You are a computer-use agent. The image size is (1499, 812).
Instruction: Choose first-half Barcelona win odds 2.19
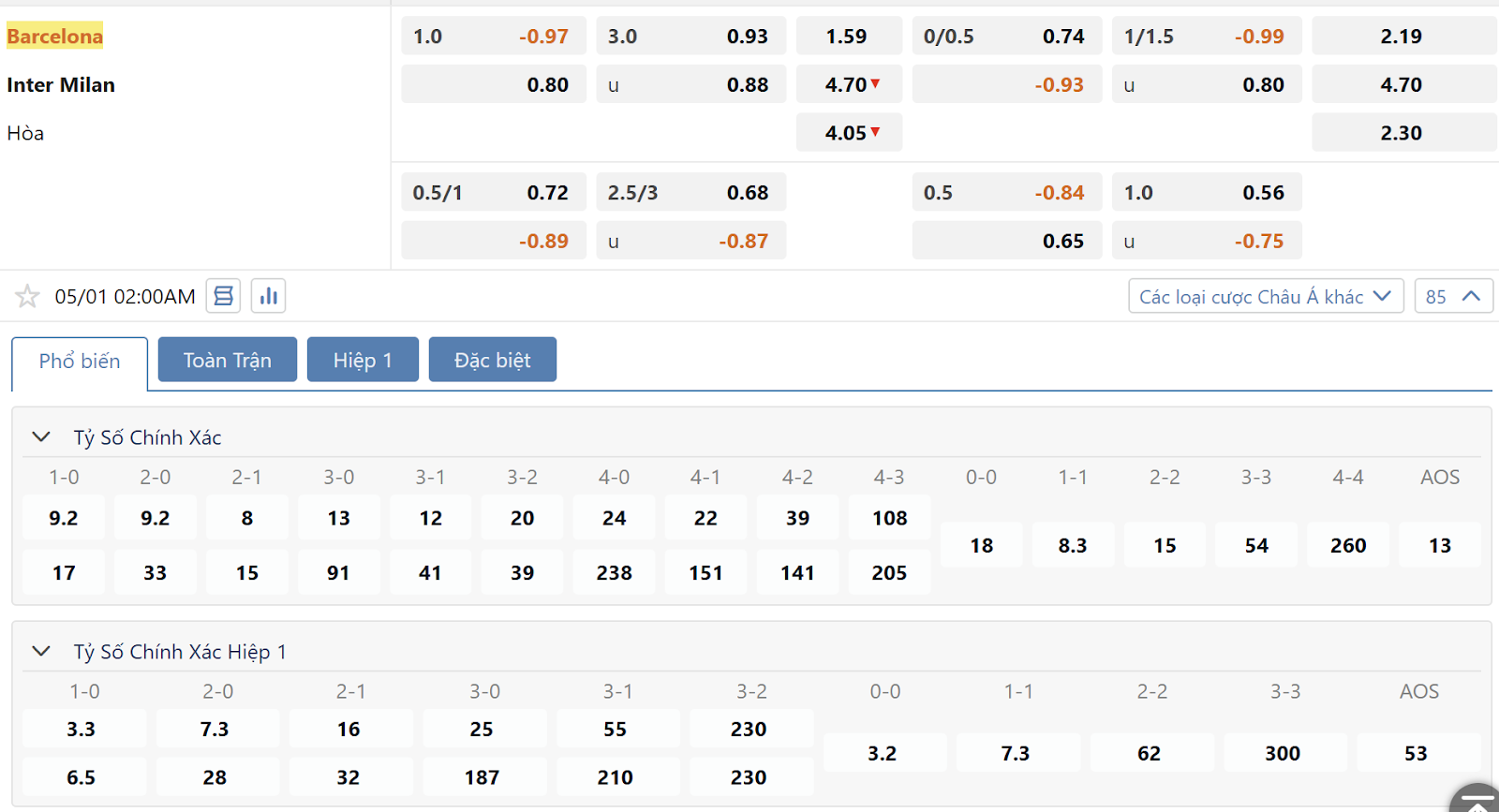tap(1404, 37)
